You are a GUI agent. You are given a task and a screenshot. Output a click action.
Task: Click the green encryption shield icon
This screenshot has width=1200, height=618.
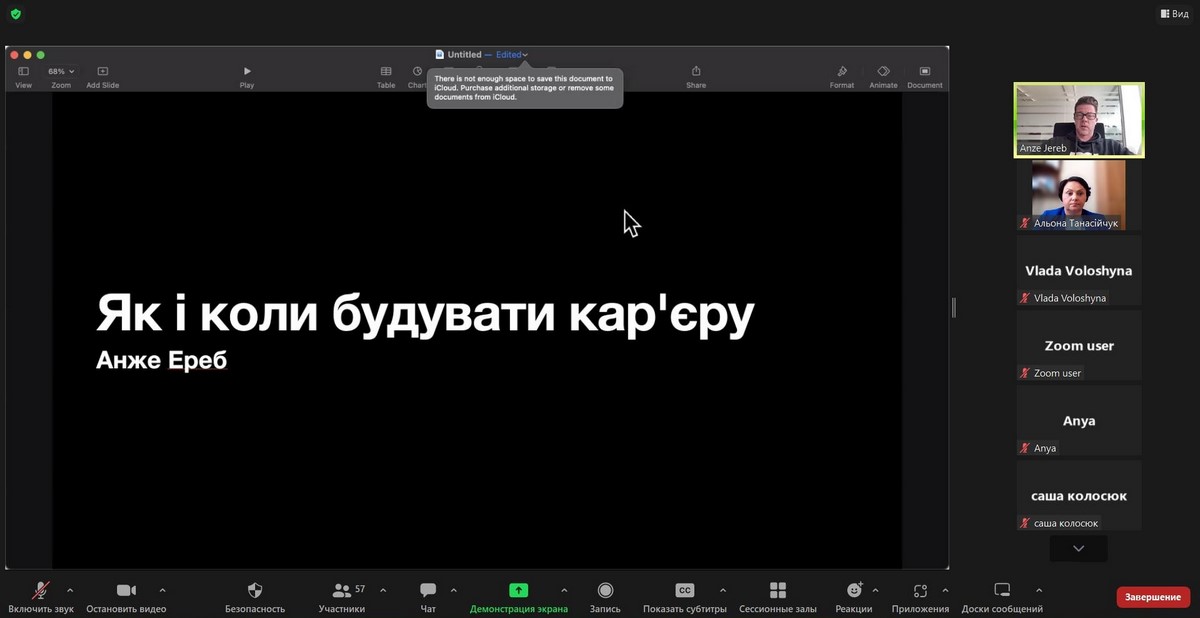coord(15,14)
